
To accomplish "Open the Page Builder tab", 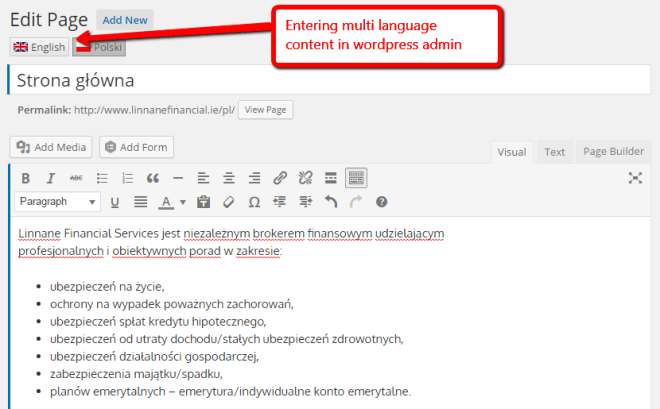I will [613, 151].
